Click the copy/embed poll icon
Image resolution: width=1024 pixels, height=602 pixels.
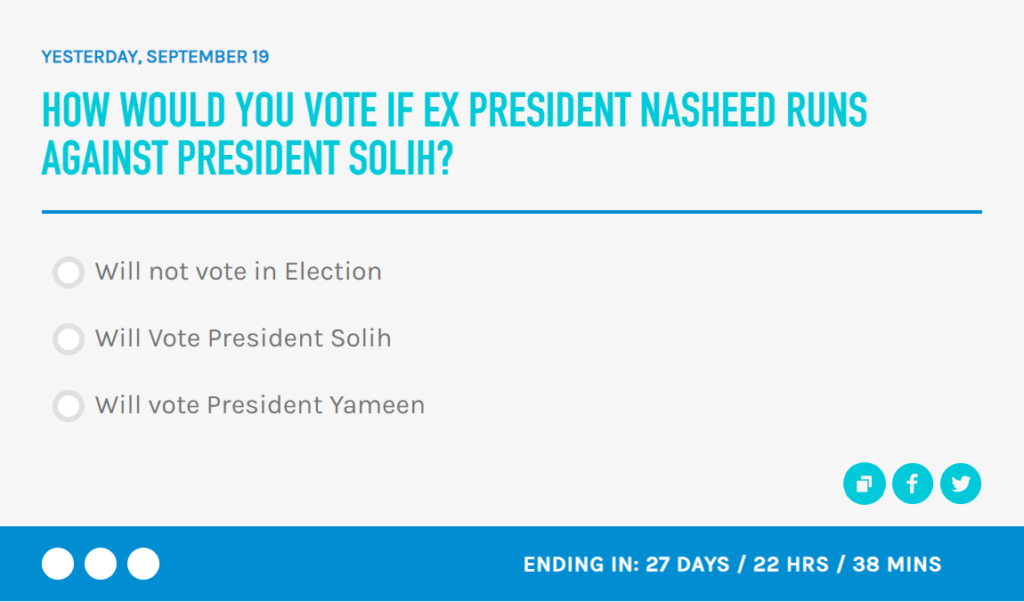pos(864,484)
